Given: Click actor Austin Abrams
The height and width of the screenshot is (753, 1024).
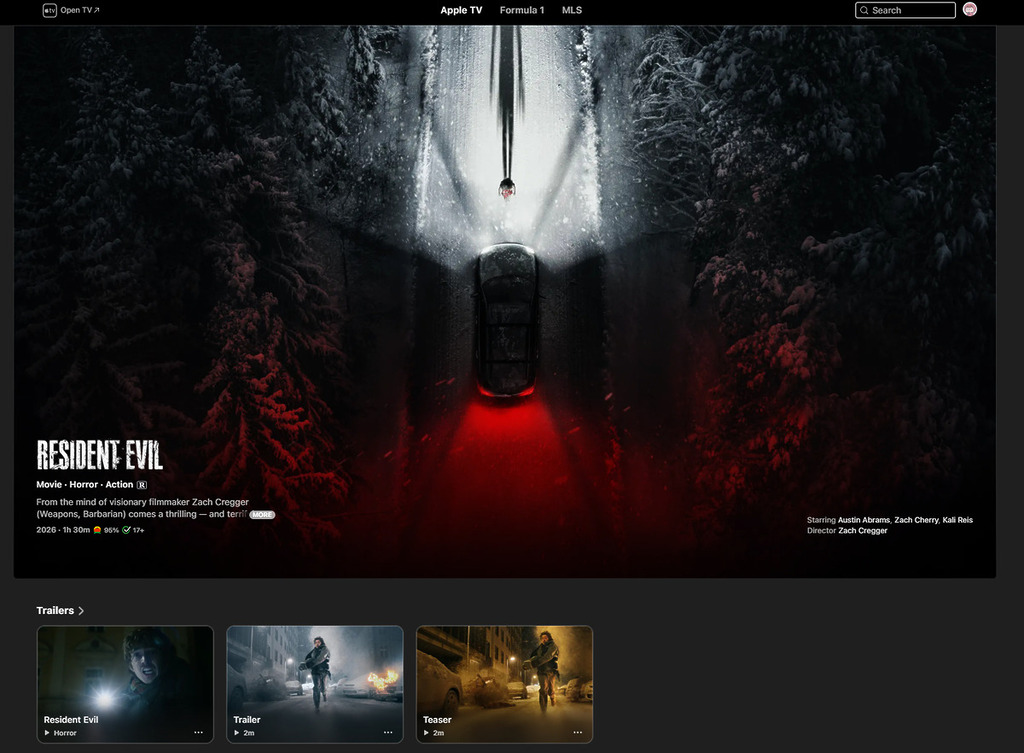Looking at the screenshot, I should tap(863, 520).
